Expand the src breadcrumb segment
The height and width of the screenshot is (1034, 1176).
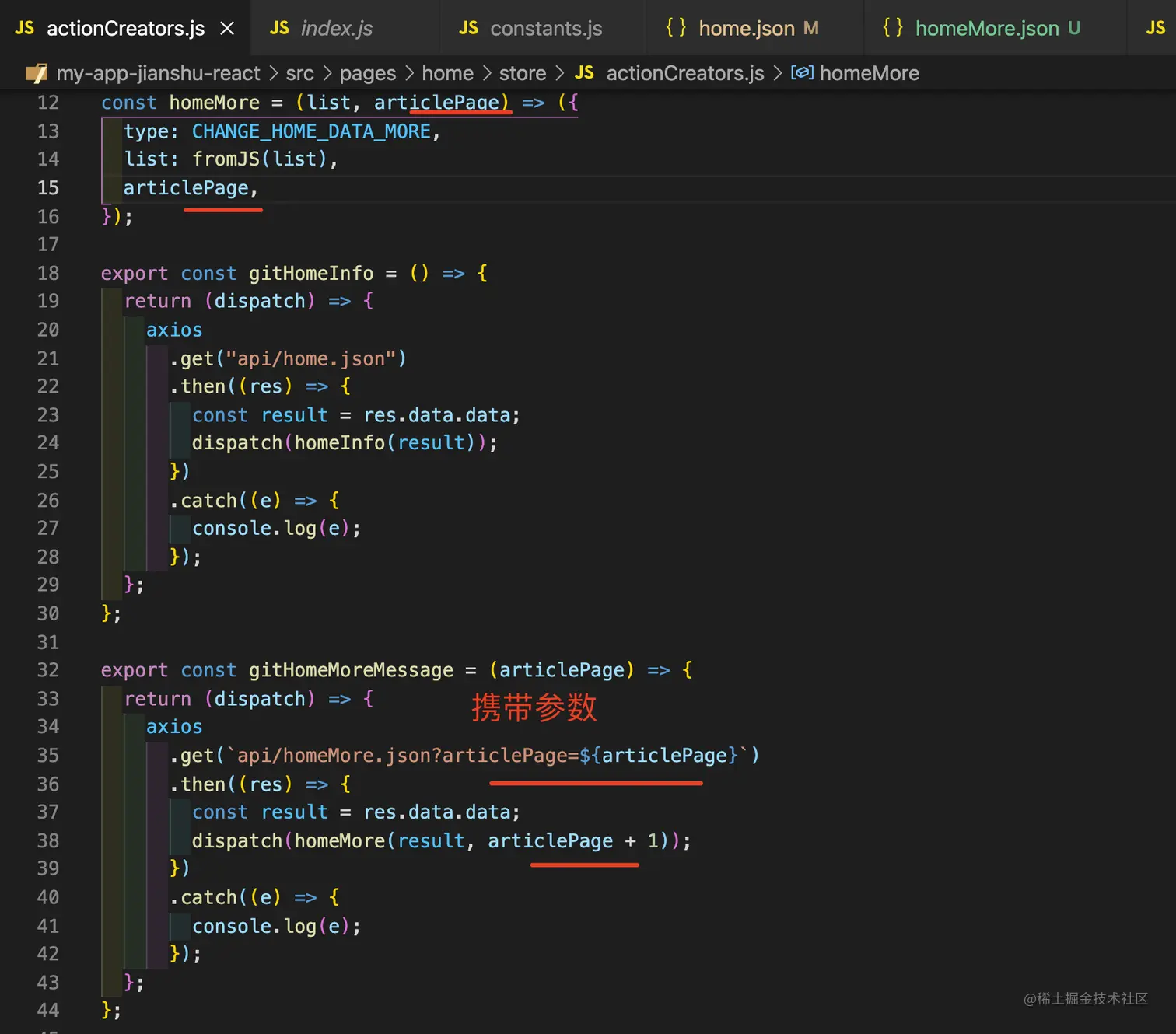(x=299, y=73)
